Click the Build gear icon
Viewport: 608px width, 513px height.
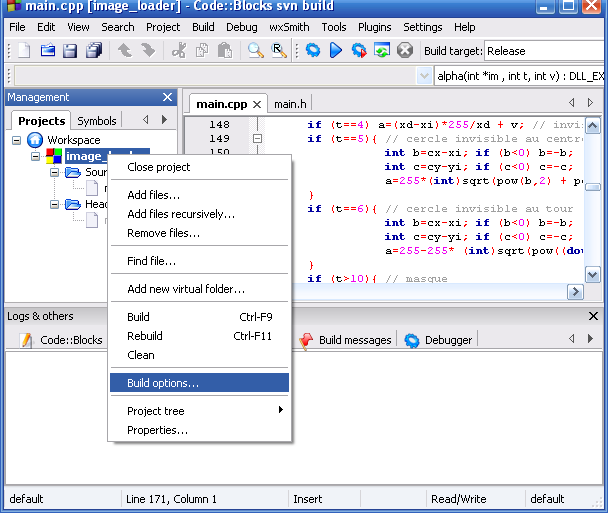tap(313, 50)
